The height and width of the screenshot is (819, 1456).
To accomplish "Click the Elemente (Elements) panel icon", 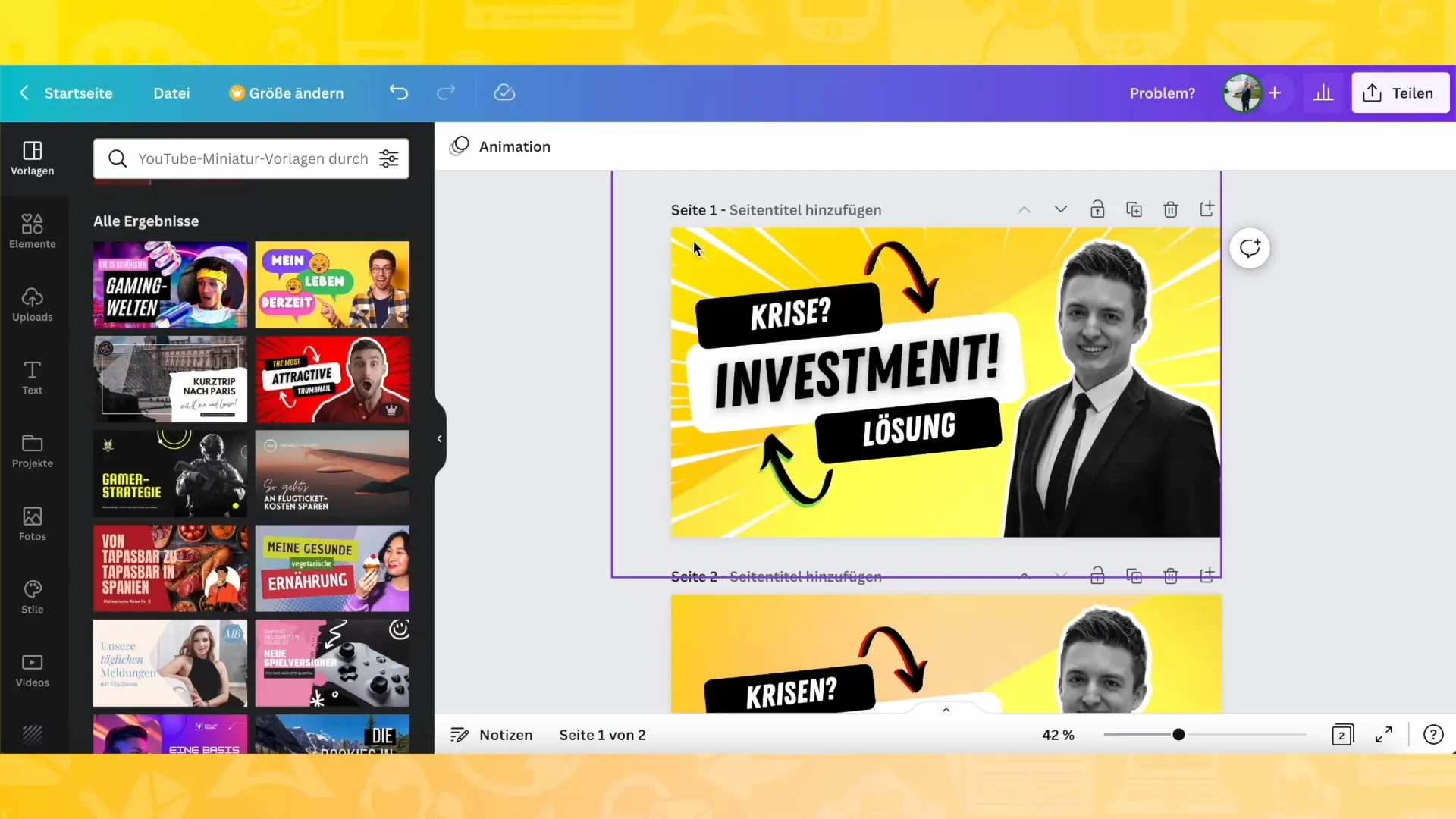I will pos(32,230).
